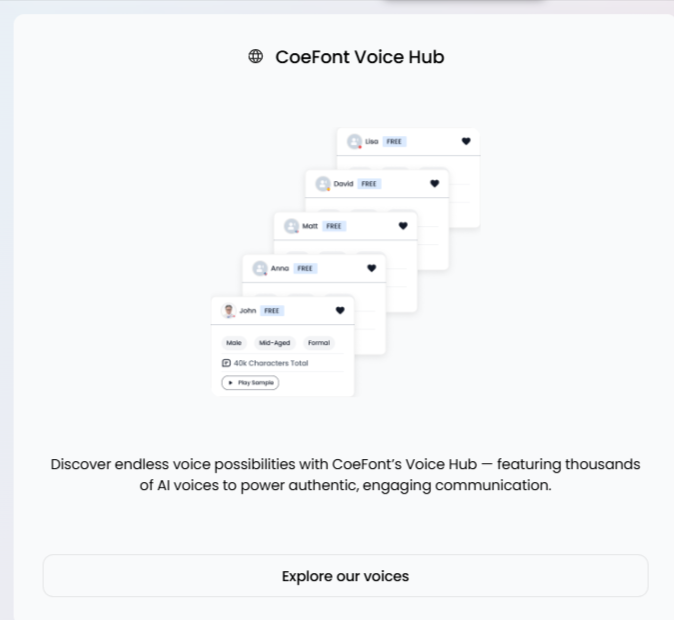674x620 pixels.
Task: Like Matt's voice using the heart icon
Action: pos(403,226)
